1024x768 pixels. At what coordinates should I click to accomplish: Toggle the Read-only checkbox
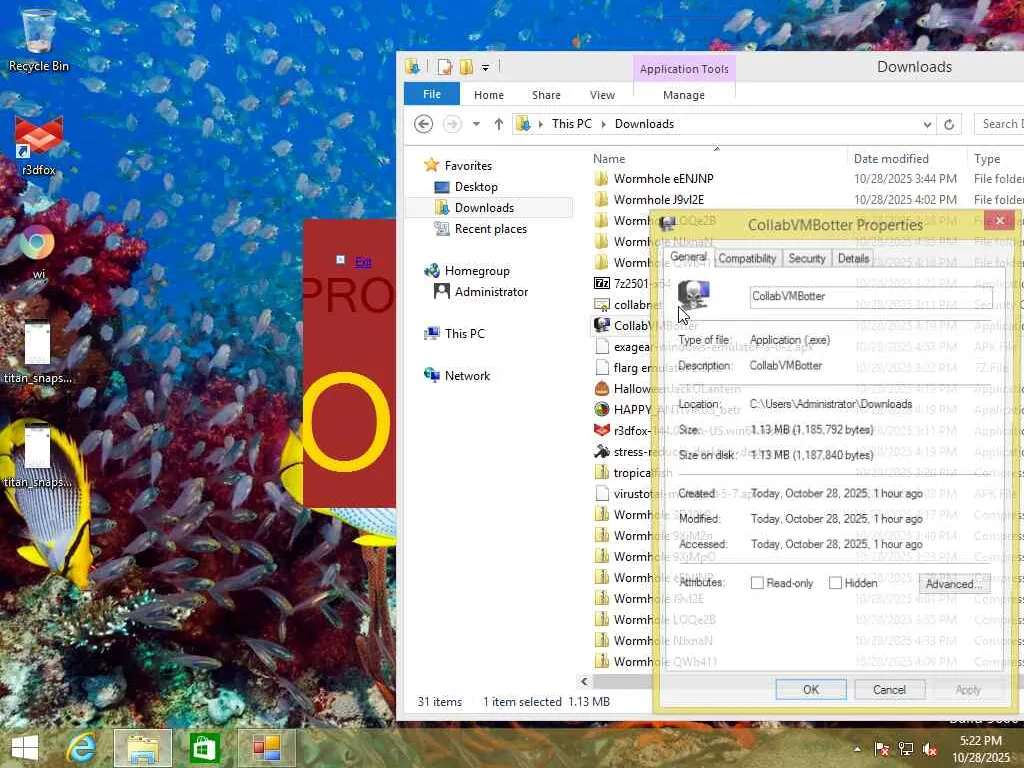pos(757,583)
